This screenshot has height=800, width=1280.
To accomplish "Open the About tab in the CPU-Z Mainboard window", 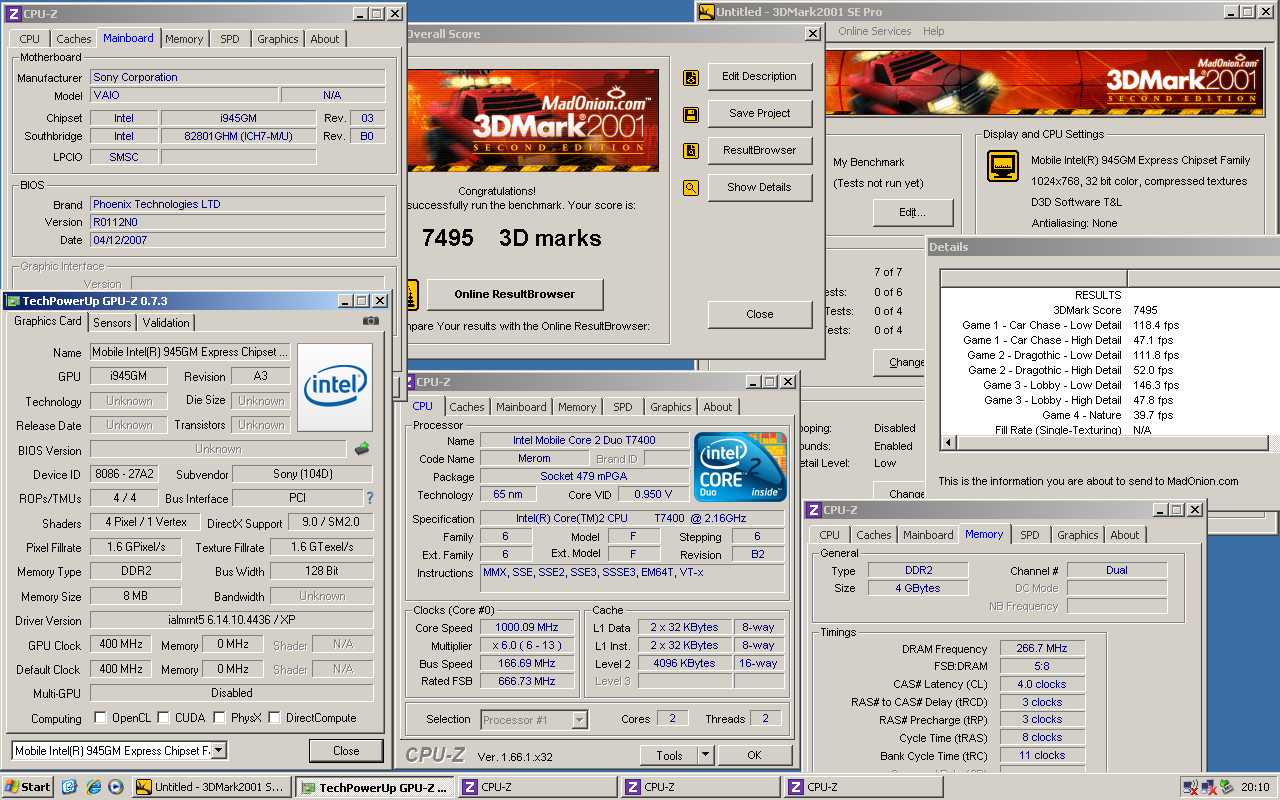I will click(x=325, y=39).
